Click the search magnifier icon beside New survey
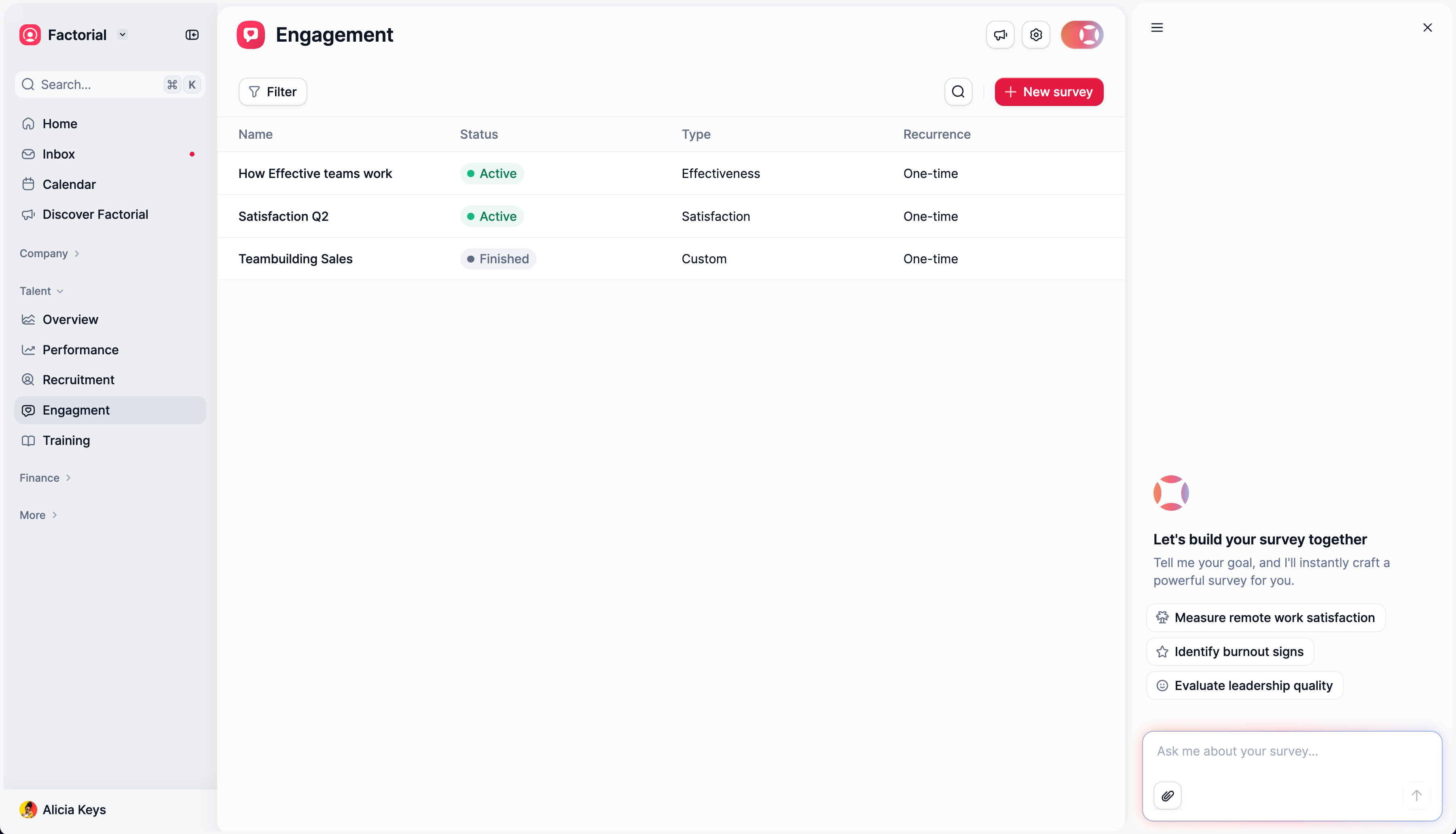1456x834 pixels. pos(958,92)
